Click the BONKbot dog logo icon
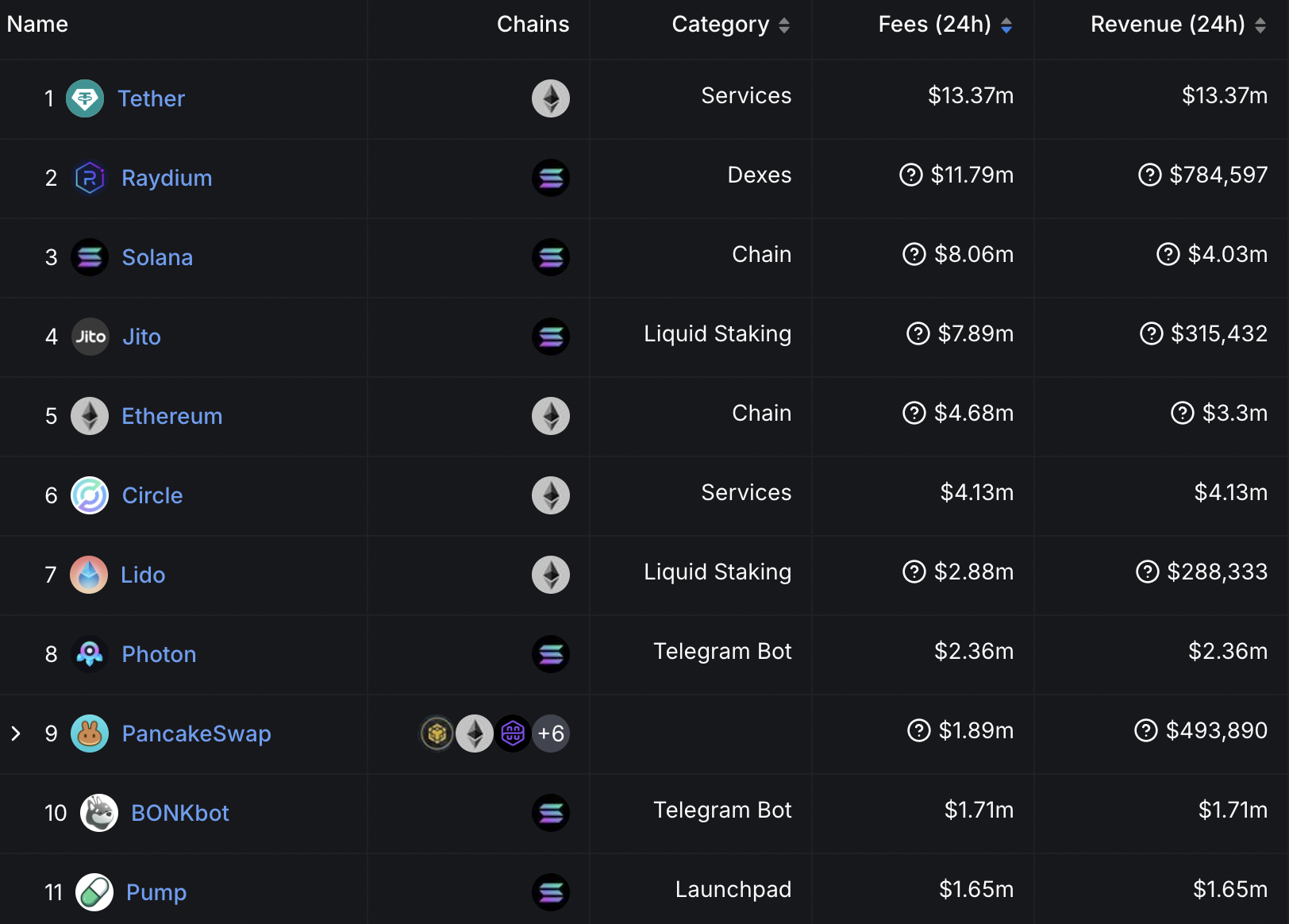The width and height of the screenshot is (1289, 924). pos(99,813)
